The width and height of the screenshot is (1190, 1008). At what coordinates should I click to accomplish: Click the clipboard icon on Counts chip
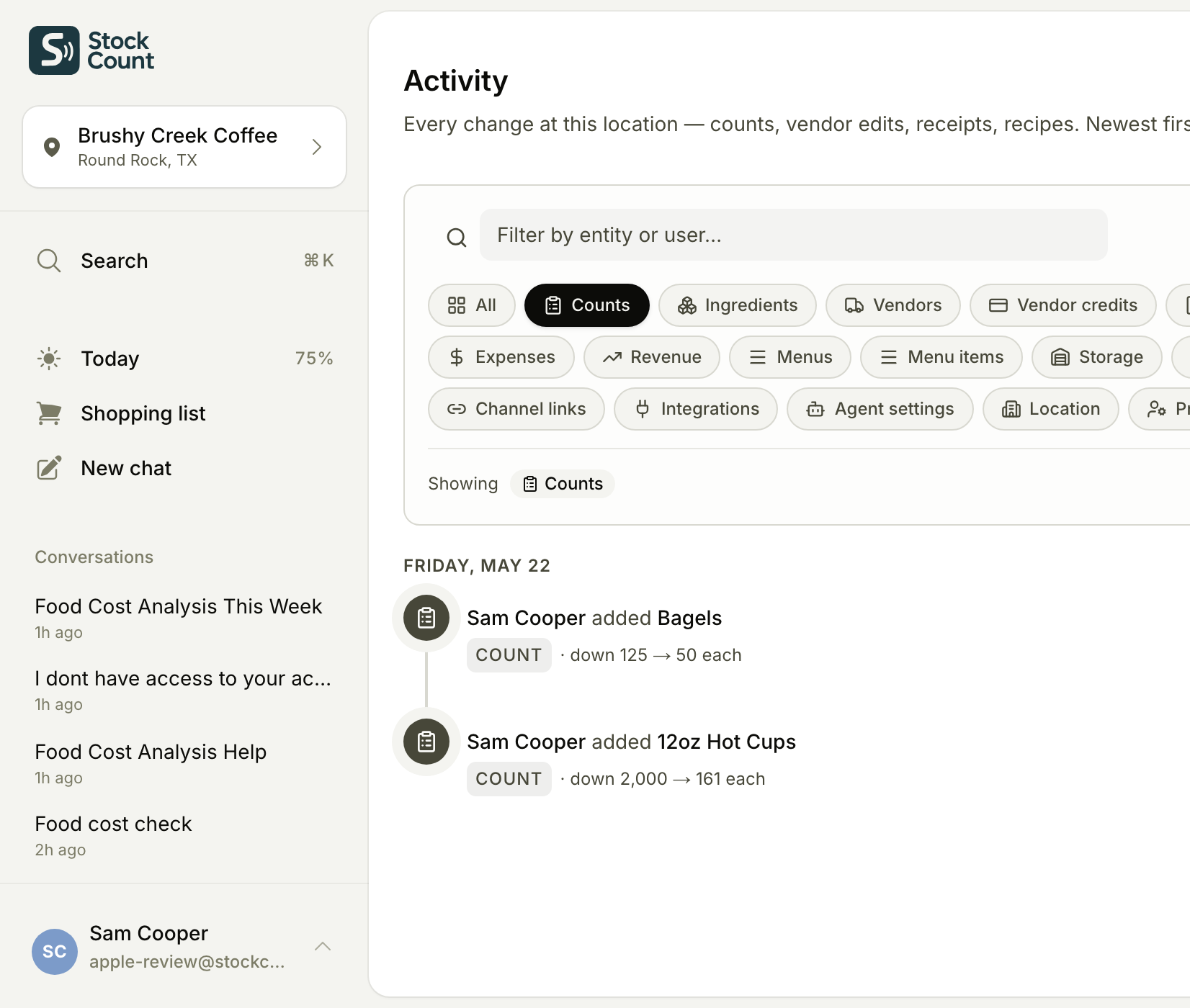pos(553,305)
